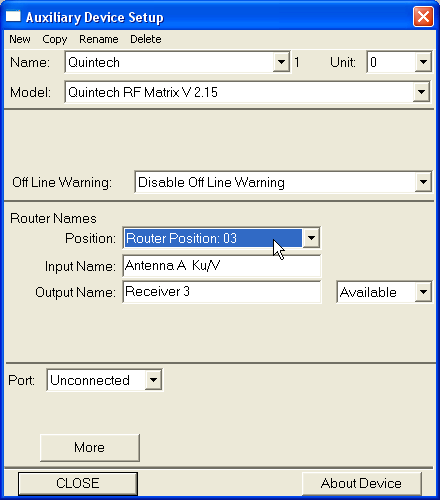Expand the Name dropdown showing Quintech

tap(281, 62)
